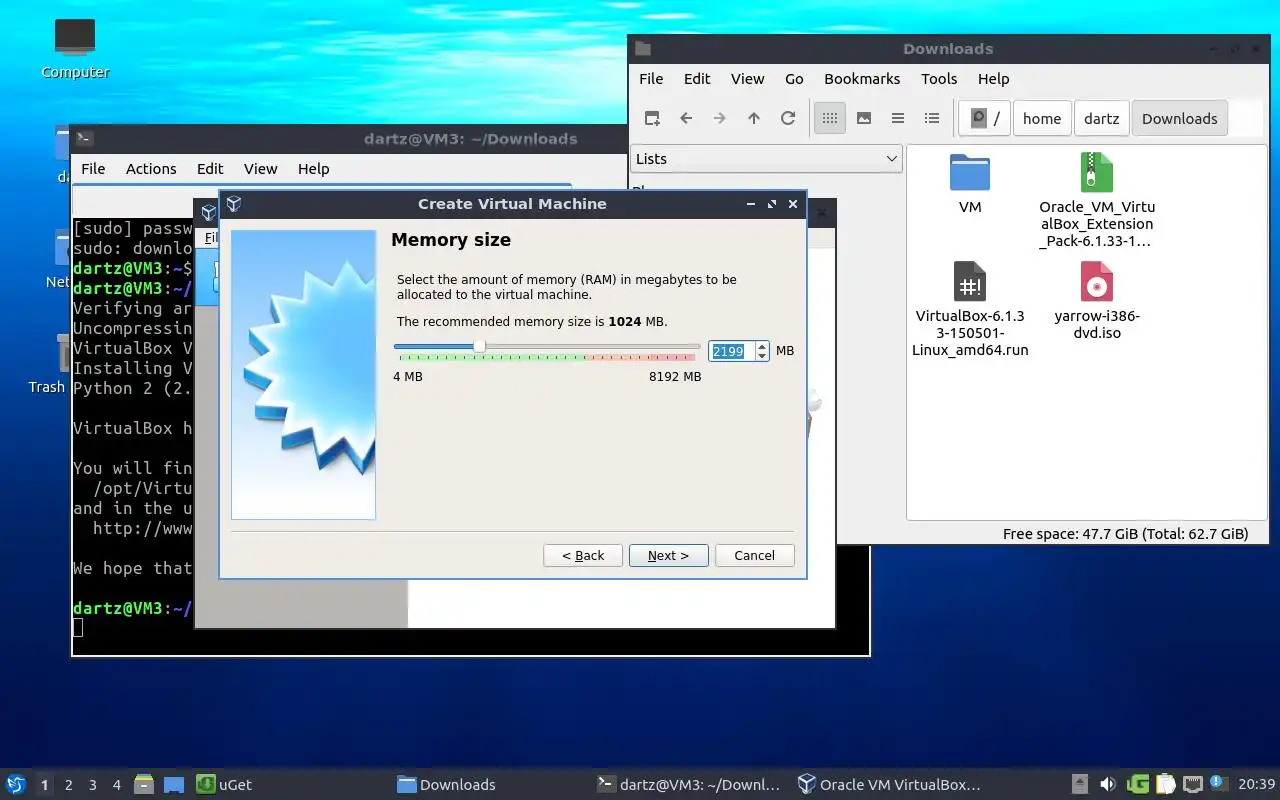Viewport: 1280px width, 800px height.
Task: Open Help menu in Downloads file manager
Action: point(993,78)
